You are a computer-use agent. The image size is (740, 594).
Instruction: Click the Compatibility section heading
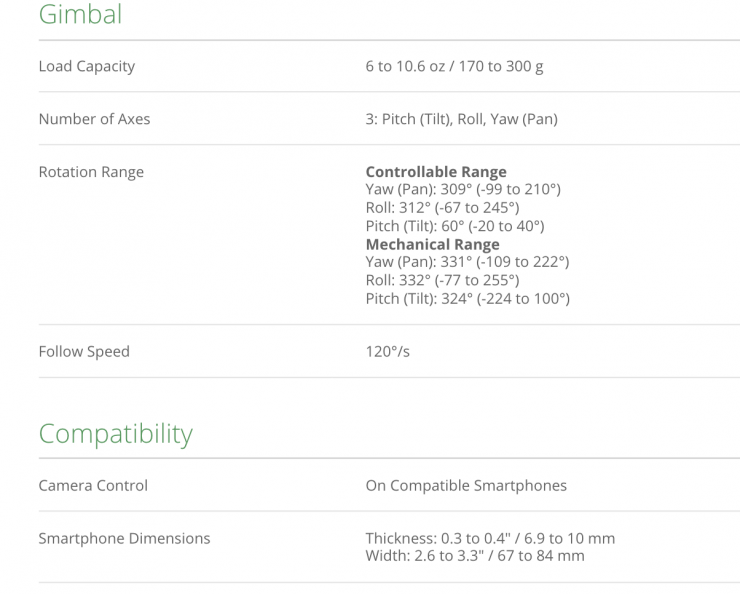click(115, 434)
